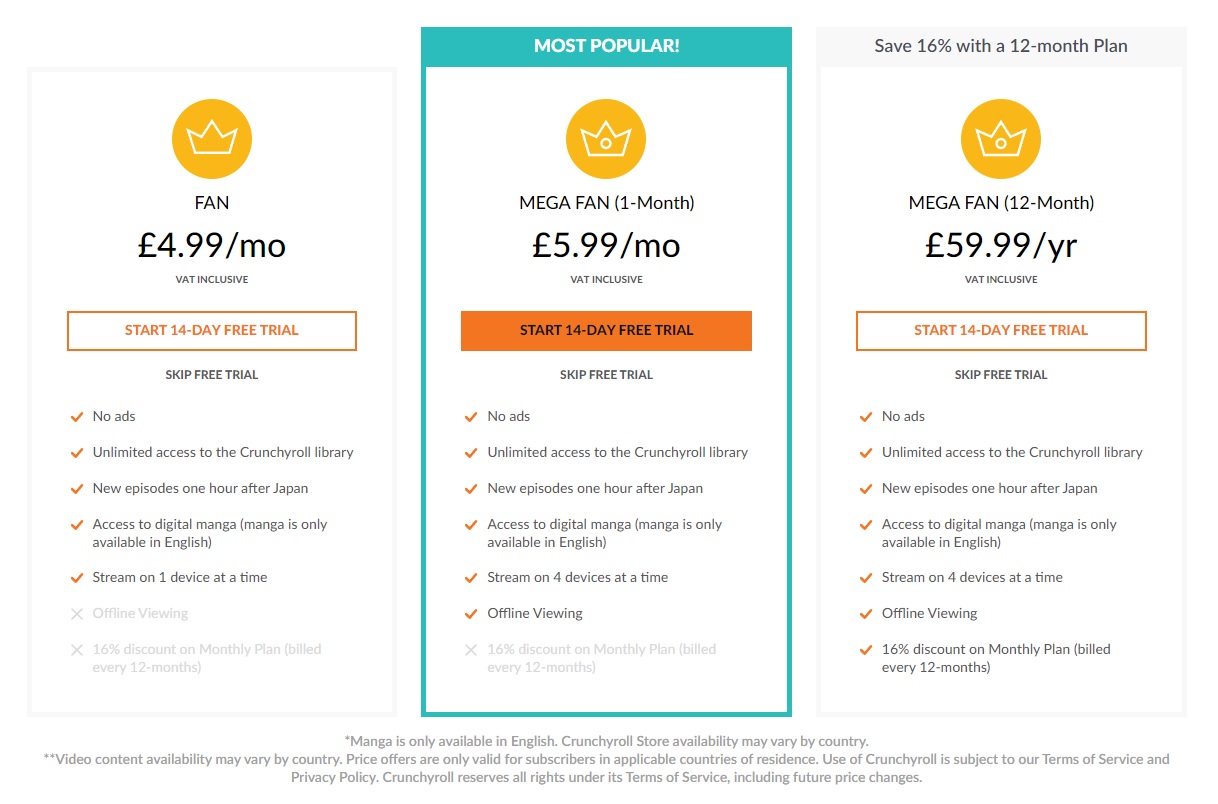Screen dimensions: 1218x804
Task: Click the MEGA FAN 12-Month crown icon
Action: tap(1001, 139)
